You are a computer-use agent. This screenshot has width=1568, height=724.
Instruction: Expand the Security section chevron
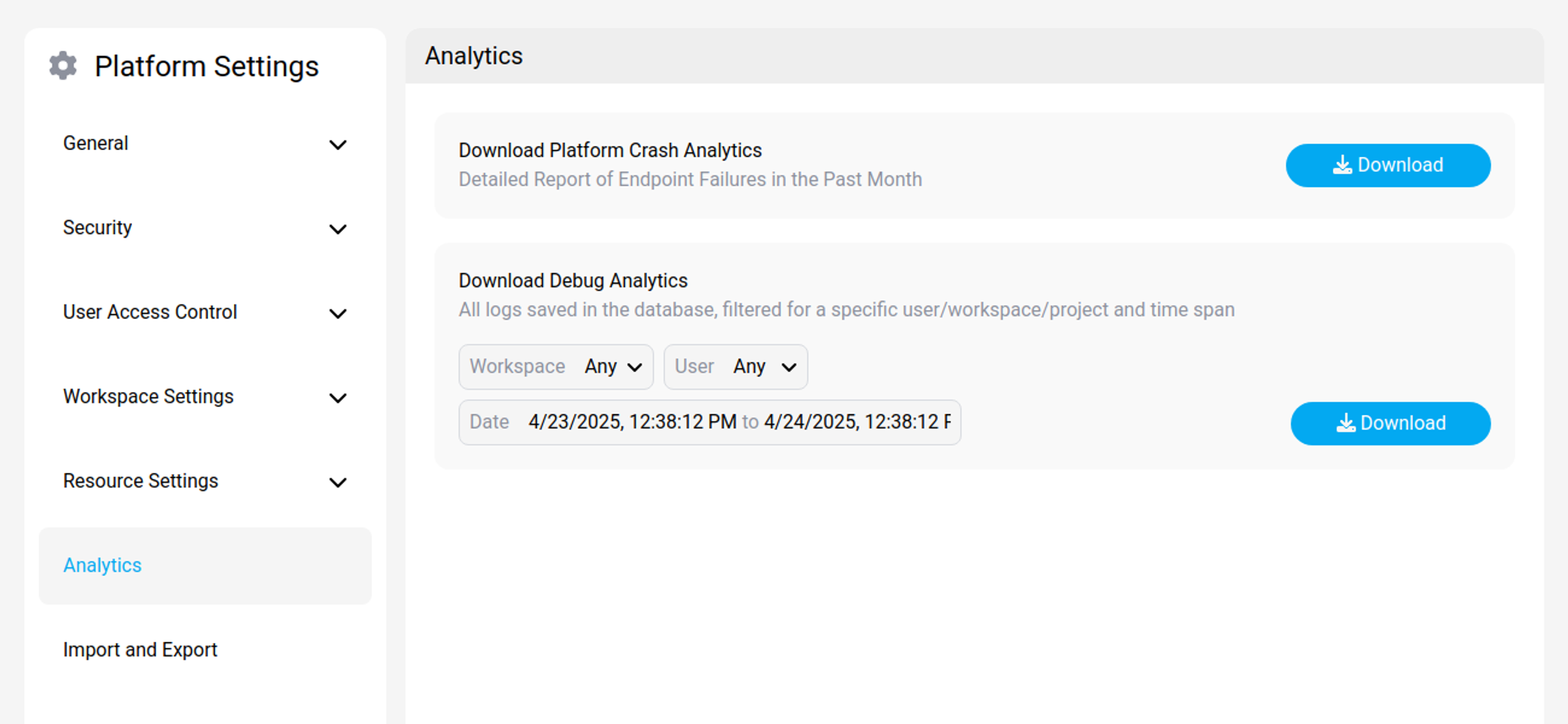pyautogui.click(x=338, y=229)
